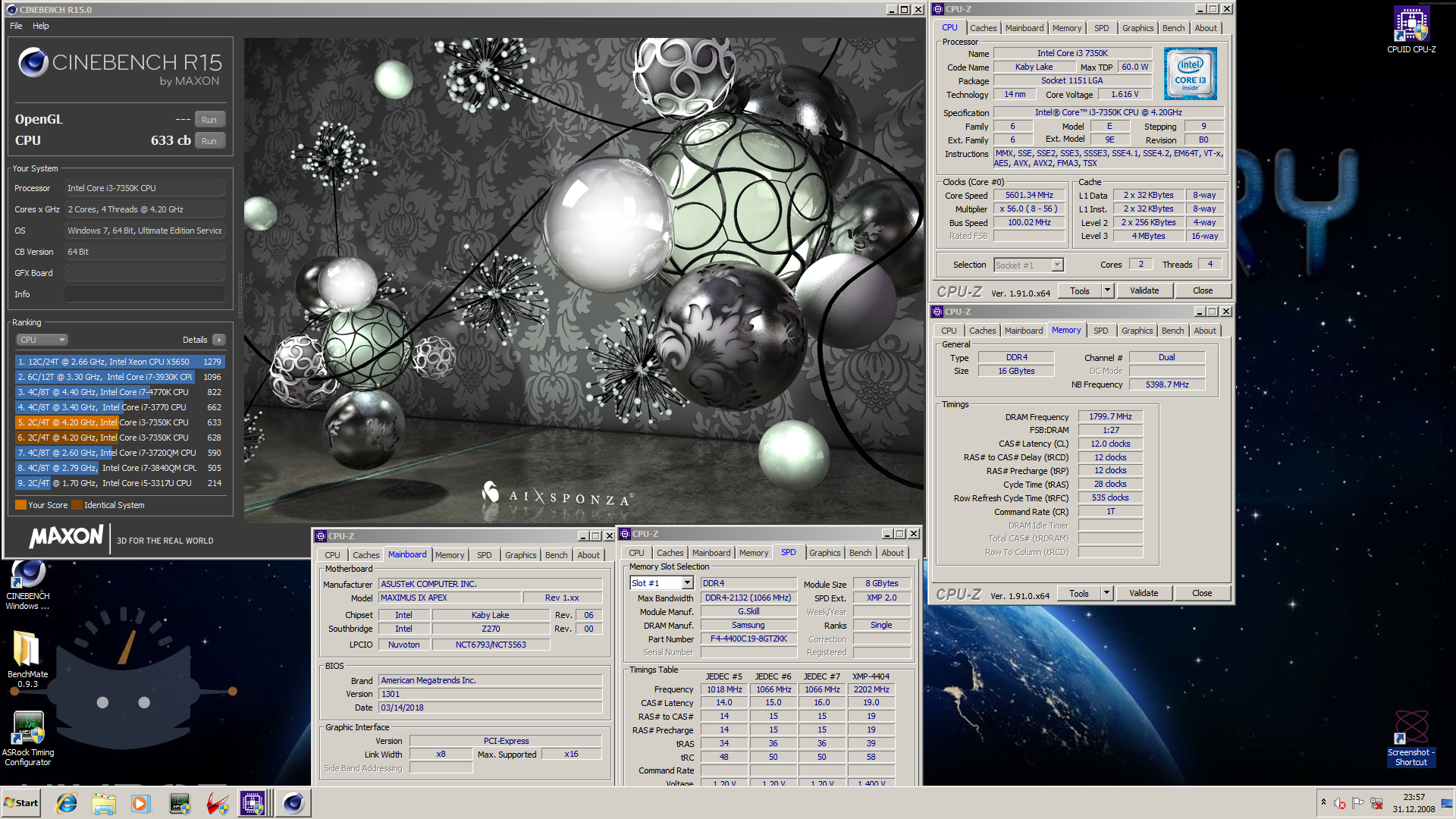Viewport: 1456px width, 819px height.
Task: Toggle ranking Details arrow button
Action: [x=219, y=340]
